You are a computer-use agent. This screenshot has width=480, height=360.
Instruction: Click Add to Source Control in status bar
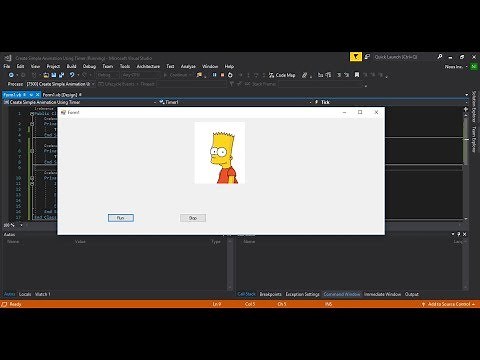(x=449, y=304)
